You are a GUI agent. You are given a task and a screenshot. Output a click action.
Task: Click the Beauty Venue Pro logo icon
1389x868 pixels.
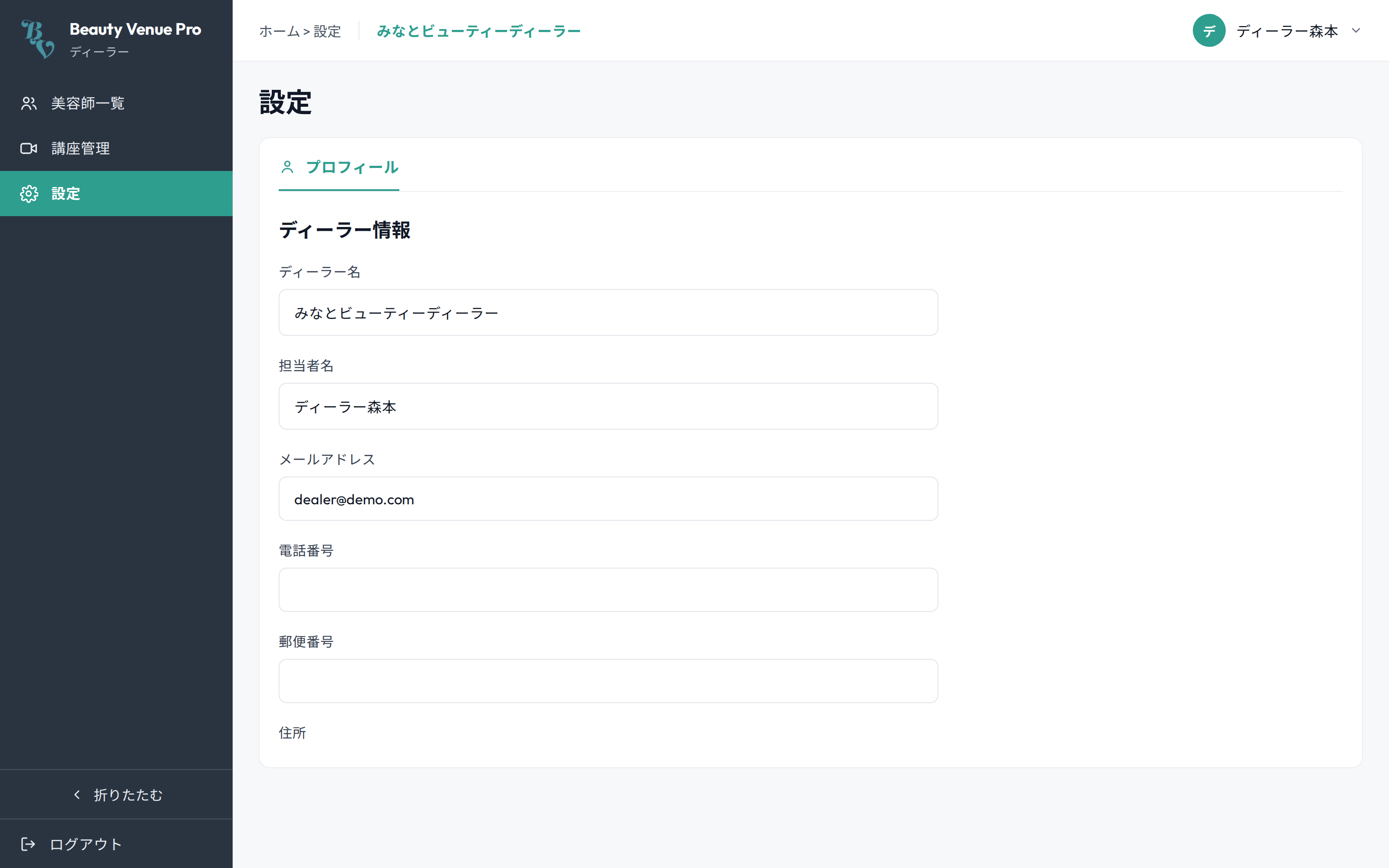38,39
